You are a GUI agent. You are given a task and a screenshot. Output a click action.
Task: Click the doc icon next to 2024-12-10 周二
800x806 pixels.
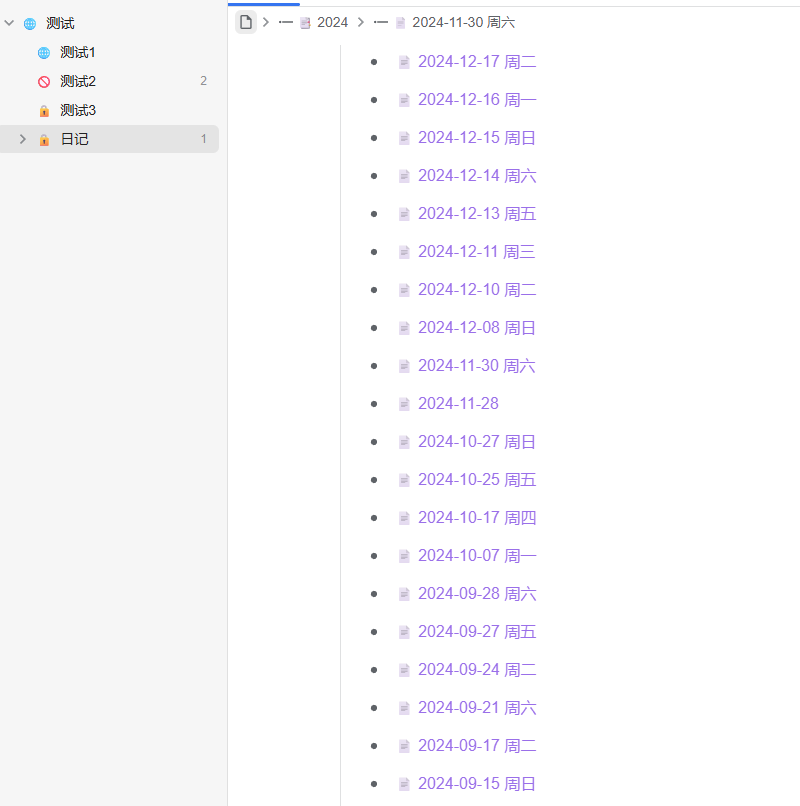click(x=404, y=290)
